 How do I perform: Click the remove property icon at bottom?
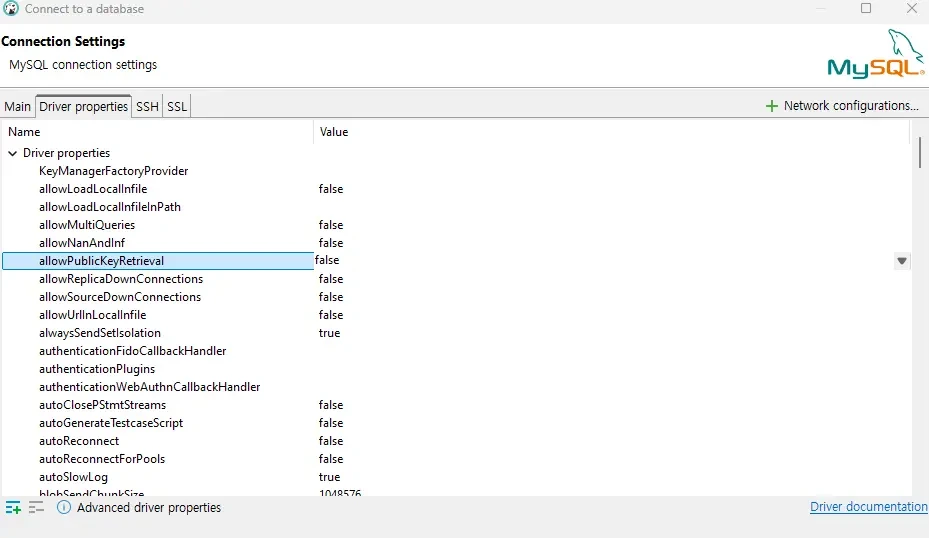[x=36, y=508]
